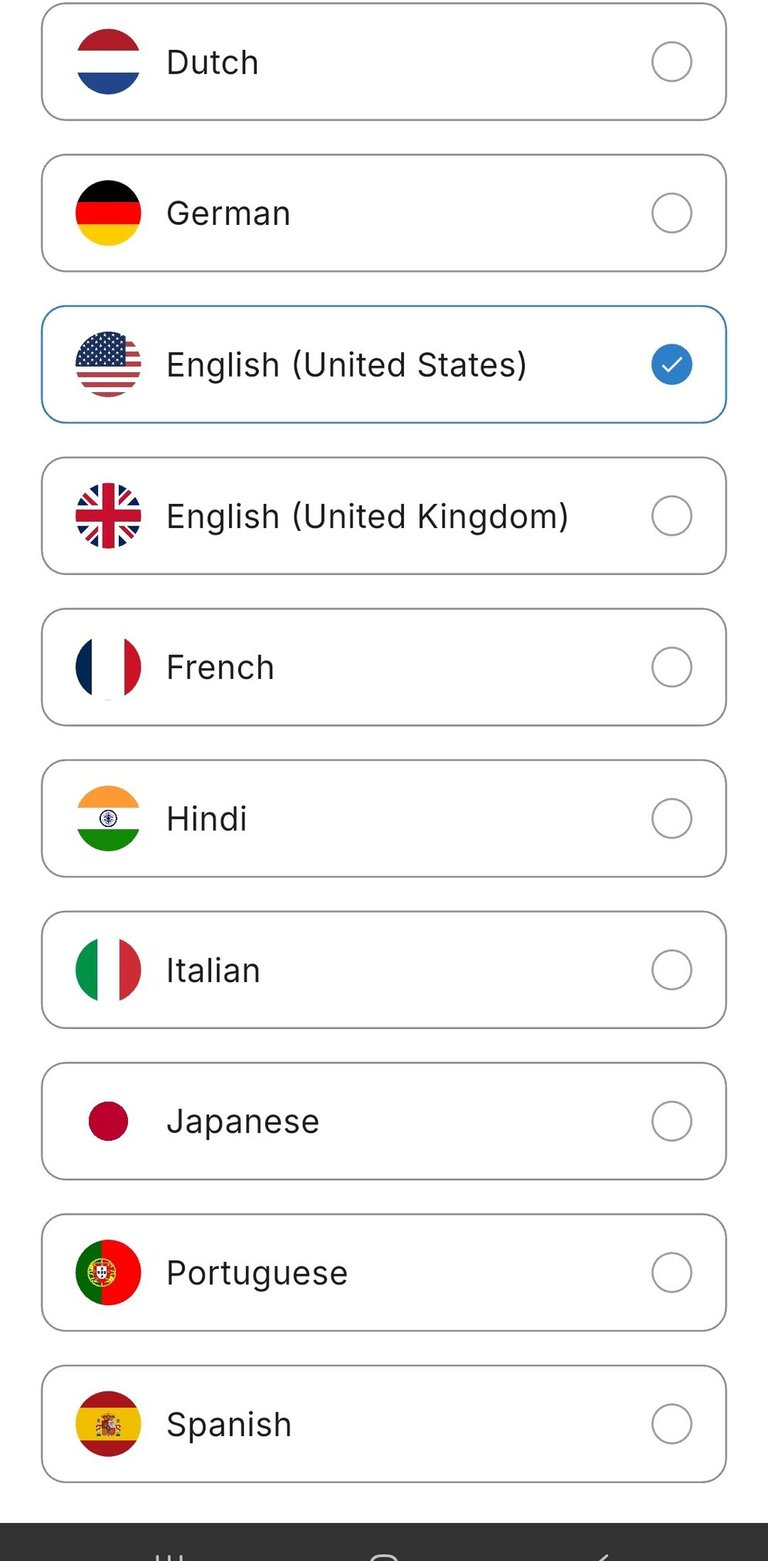Choose the Spanish radio button
This screenshot has width=768, height=1561.
click(x=671, y=1424)
